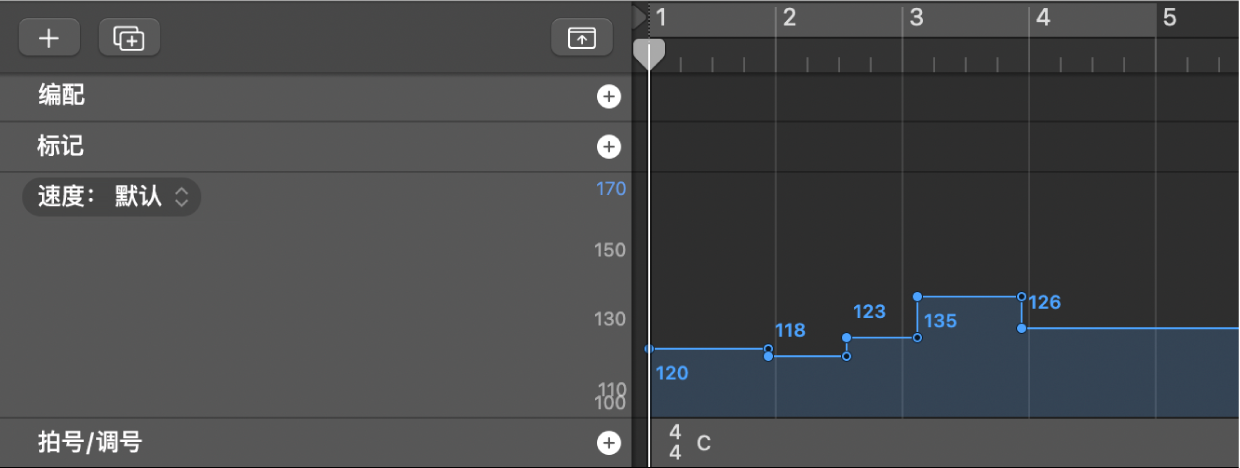1240x468 pixels.
Task: Click bar 3 in the ruler
Action: click(916, 18)
